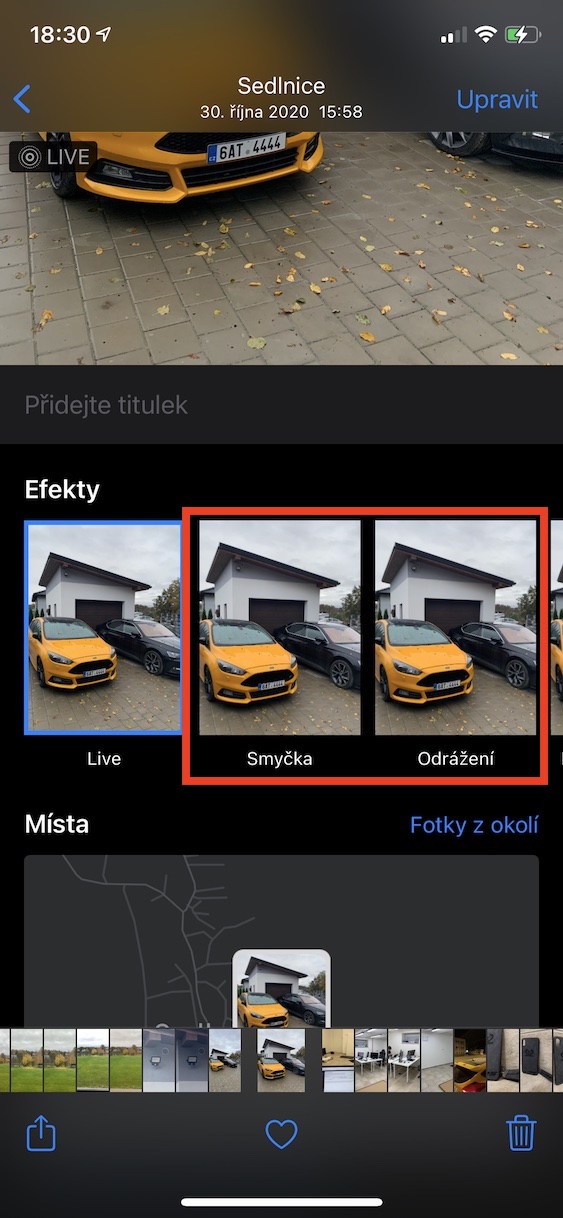Tap the LIVE badge on the photo
Screen dimensions: 563x1218
click(x=53, y=157)
